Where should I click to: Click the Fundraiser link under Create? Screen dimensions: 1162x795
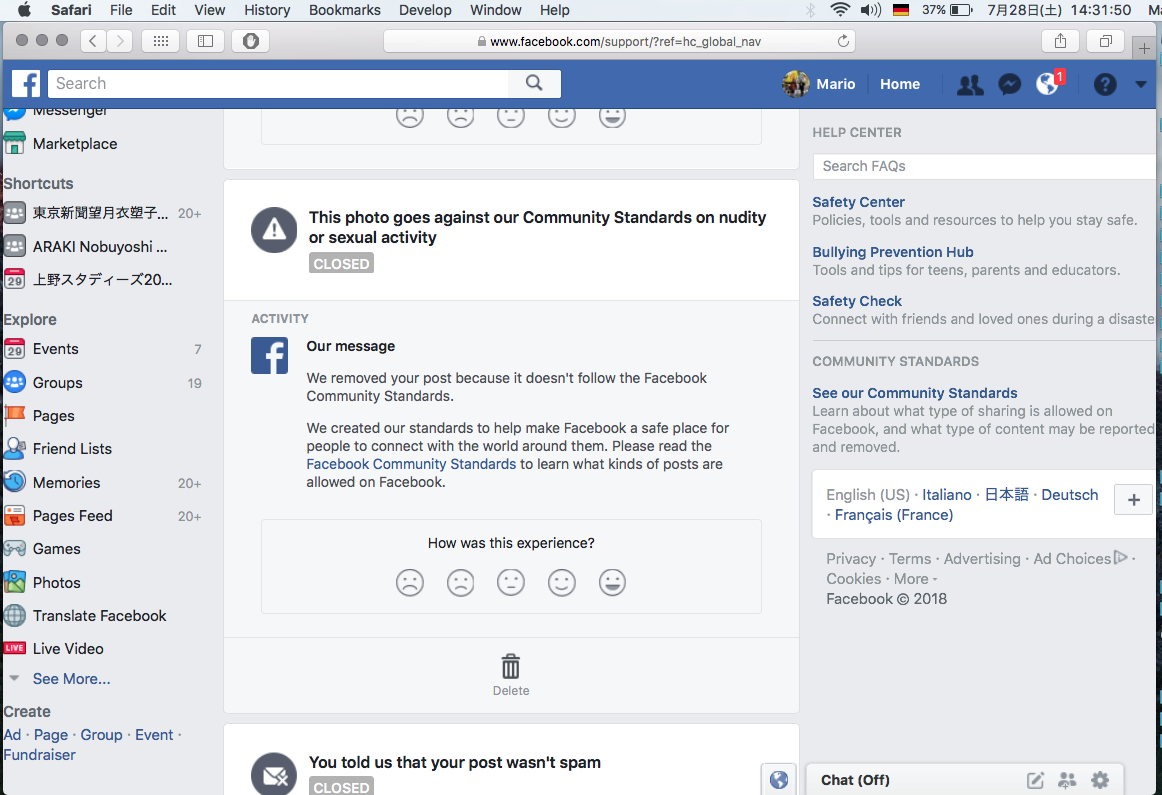click(x=39, y=755)
